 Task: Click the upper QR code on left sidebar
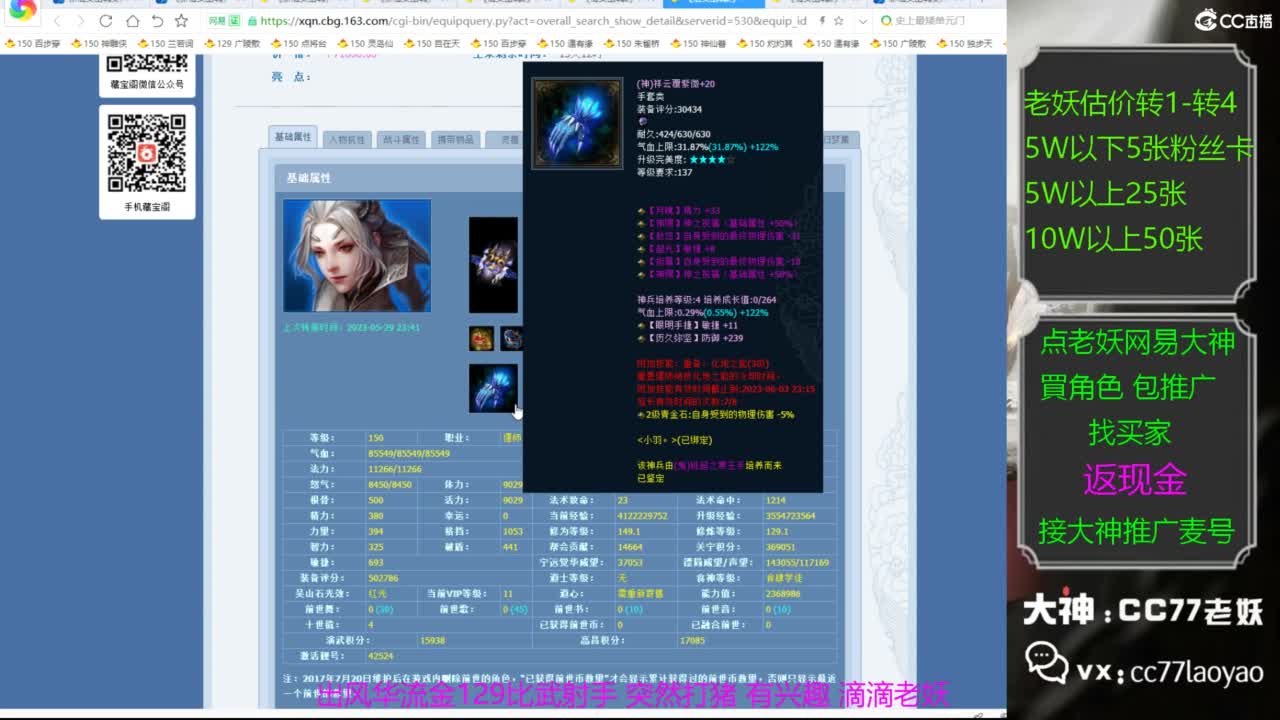147,62
